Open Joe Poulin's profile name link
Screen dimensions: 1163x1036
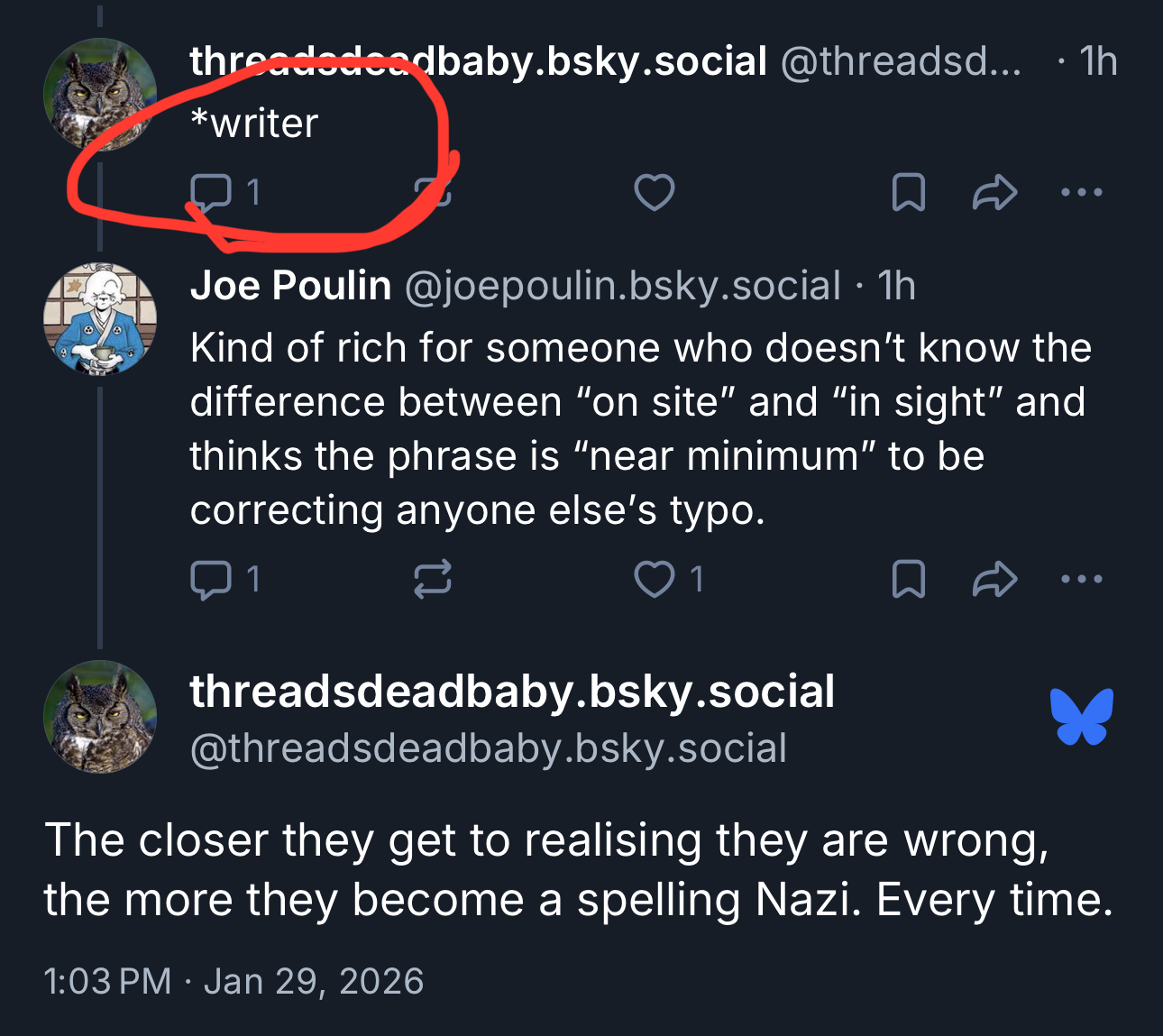click(290, 286)
